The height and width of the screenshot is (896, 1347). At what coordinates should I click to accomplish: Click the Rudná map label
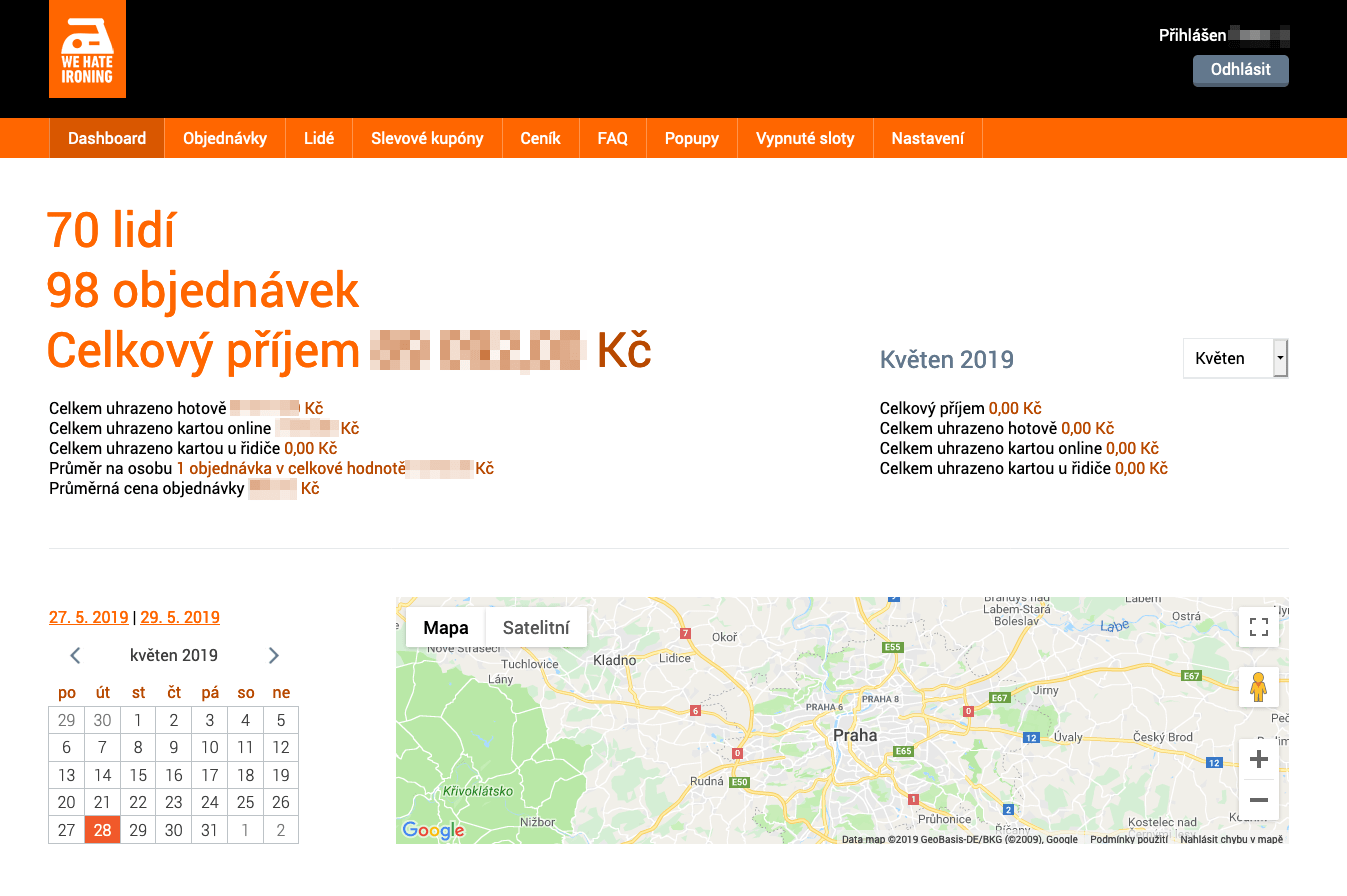pos(707,781)
